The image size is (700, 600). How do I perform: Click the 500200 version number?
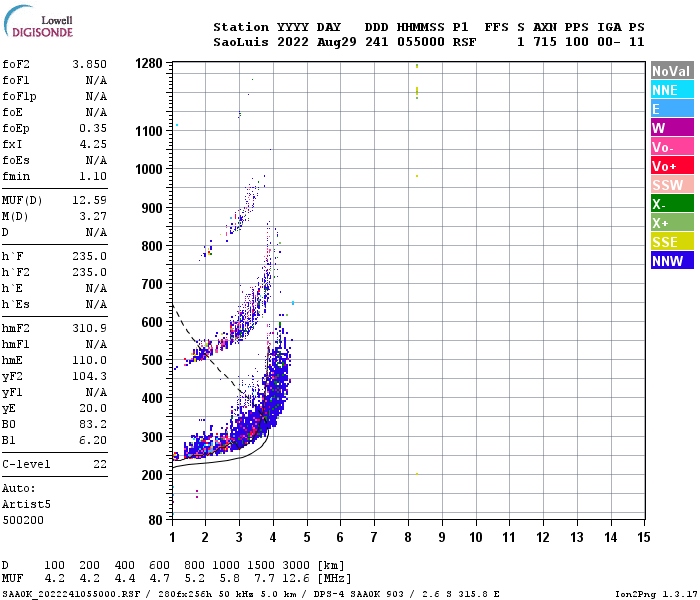tap(23, 520)
